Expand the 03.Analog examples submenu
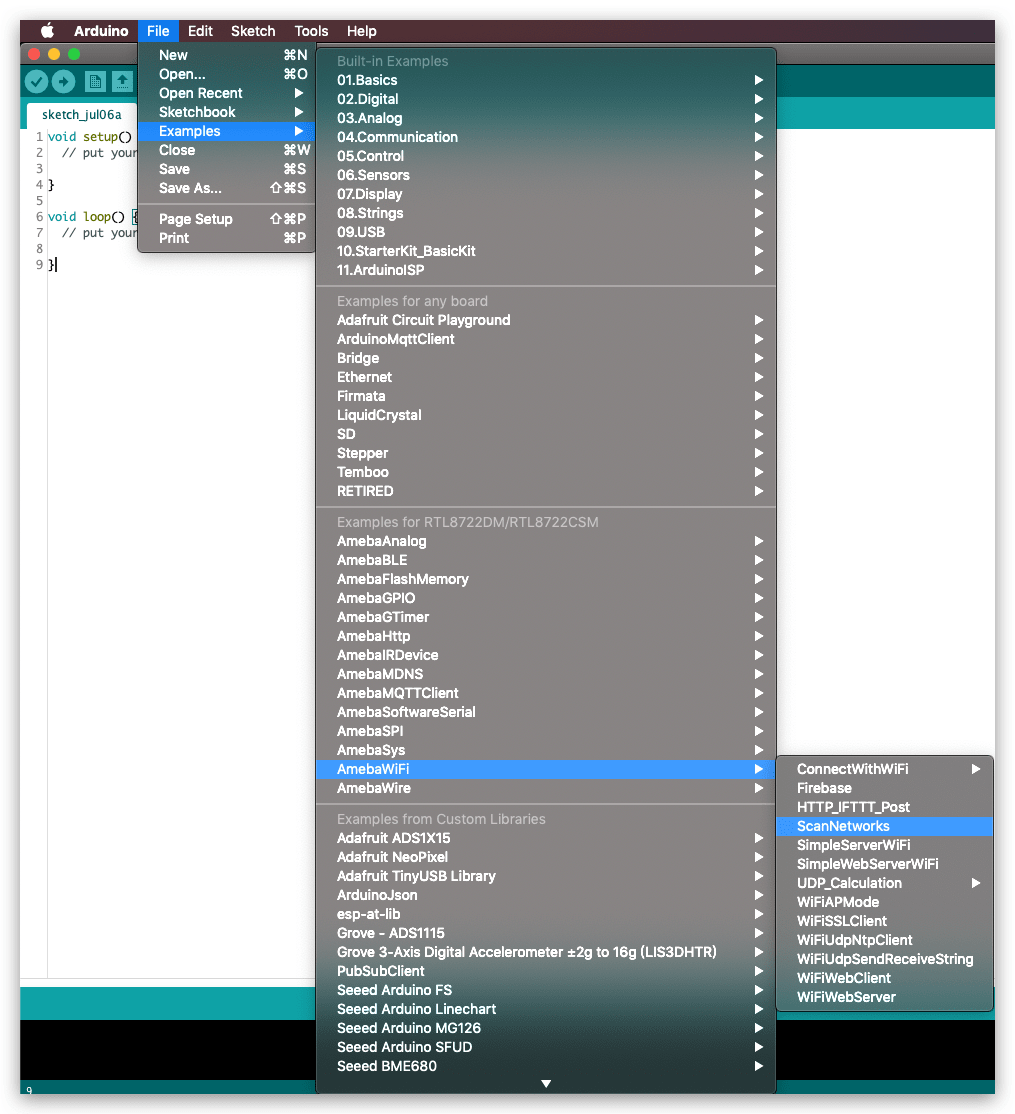The width and height of the screenshot is (1015, 1114). pos(546,118)
